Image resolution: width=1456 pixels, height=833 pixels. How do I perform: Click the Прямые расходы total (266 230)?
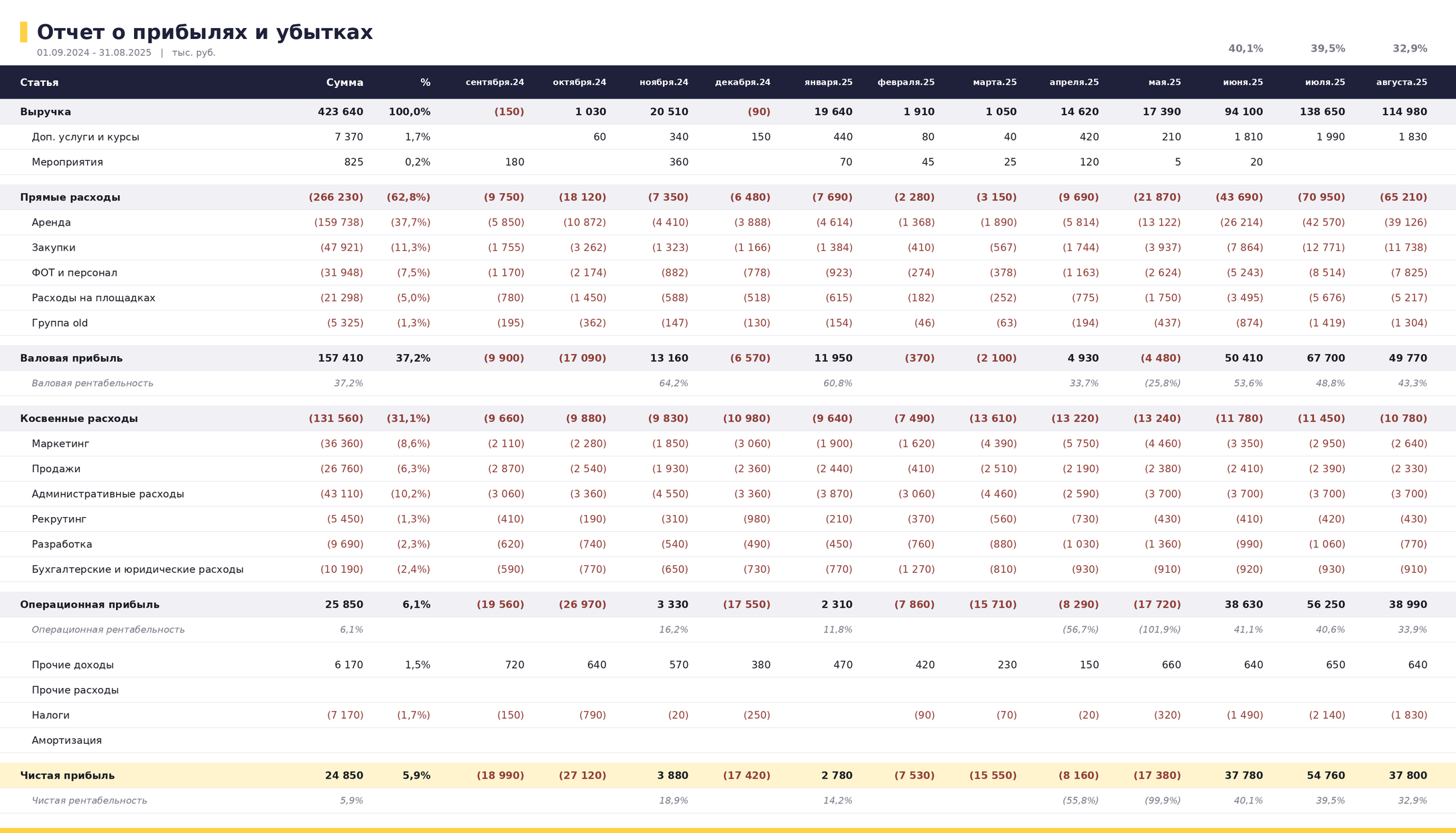(x=336, y=197)
